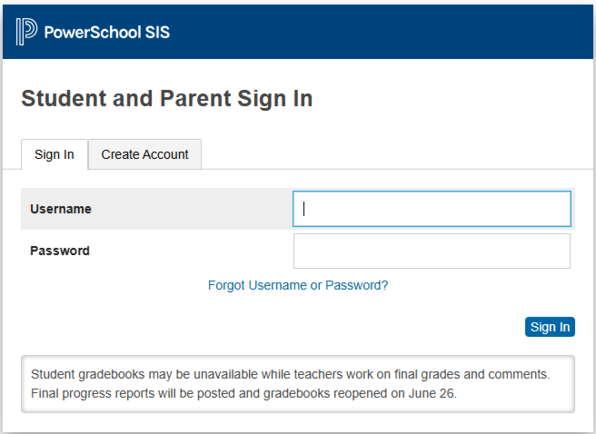This screenshot has width=596, height=434.
Task: Select the Sign In tab
Action: click(x=54, y=154)
